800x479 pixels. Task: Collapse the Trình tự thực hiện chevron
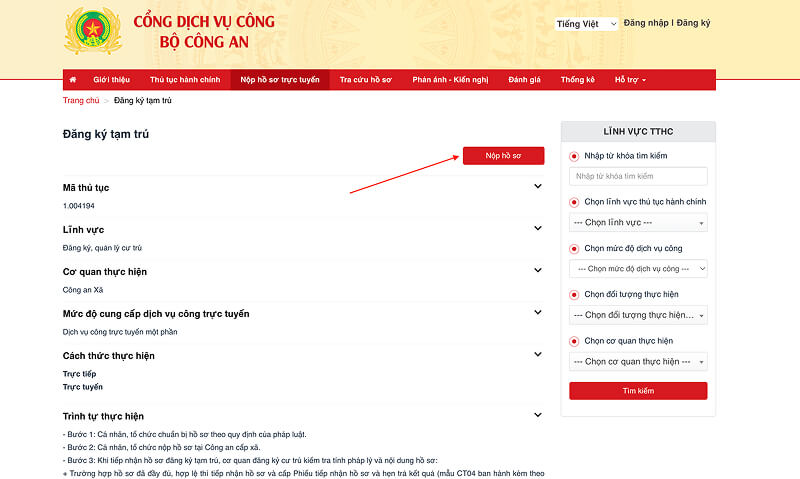click(538, 415)
